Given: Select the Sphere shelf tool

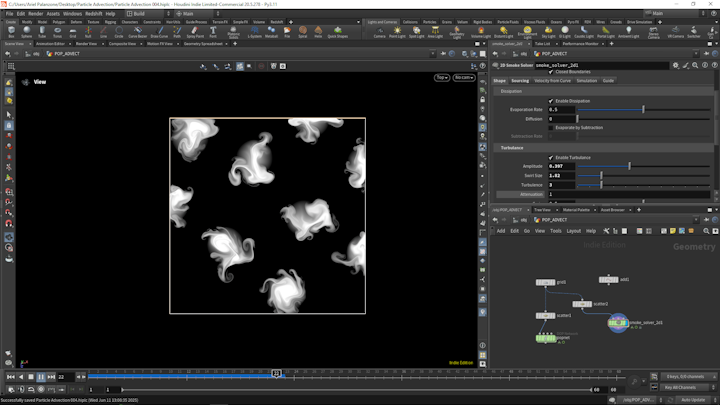Looking at the screenshot, I should point(27,31).
